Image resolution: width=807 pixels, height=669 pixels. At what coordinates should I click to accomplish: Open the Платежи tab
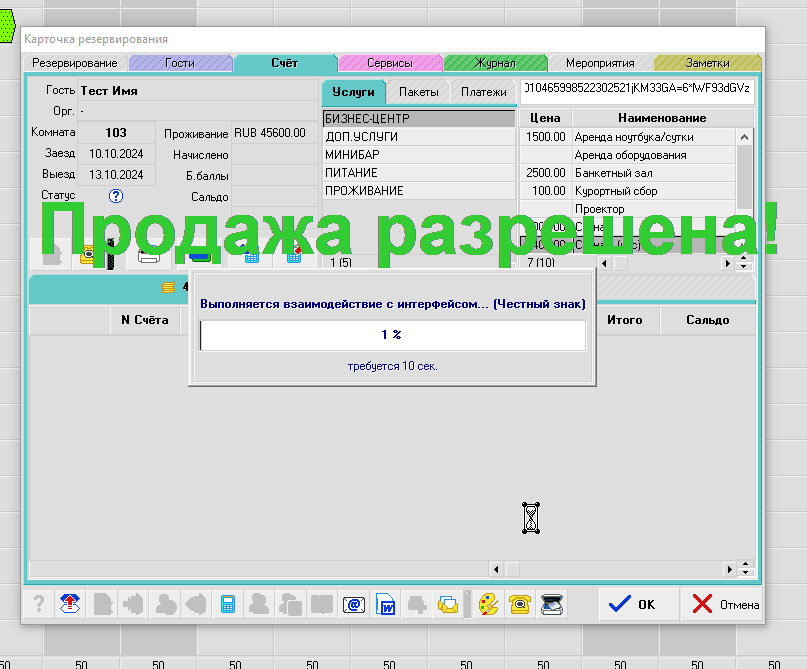(x=483, y=92)
